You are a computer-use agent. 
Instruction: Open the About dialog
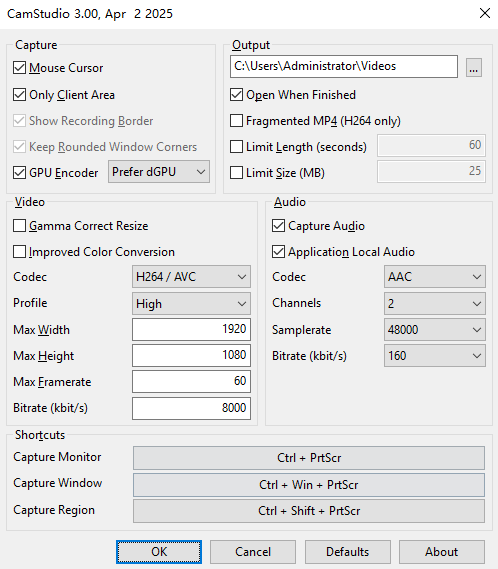pyautogui.click(x=442, y=552)
